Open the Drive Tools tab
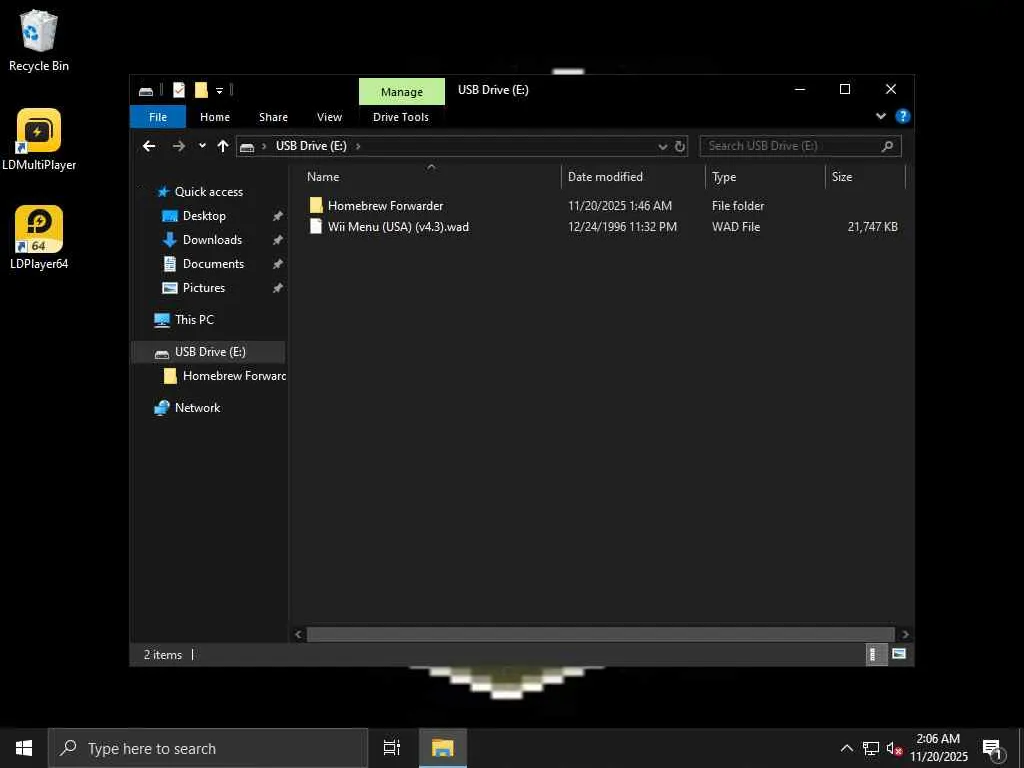This screenshot has width=1024, height=768. (401, 117)
